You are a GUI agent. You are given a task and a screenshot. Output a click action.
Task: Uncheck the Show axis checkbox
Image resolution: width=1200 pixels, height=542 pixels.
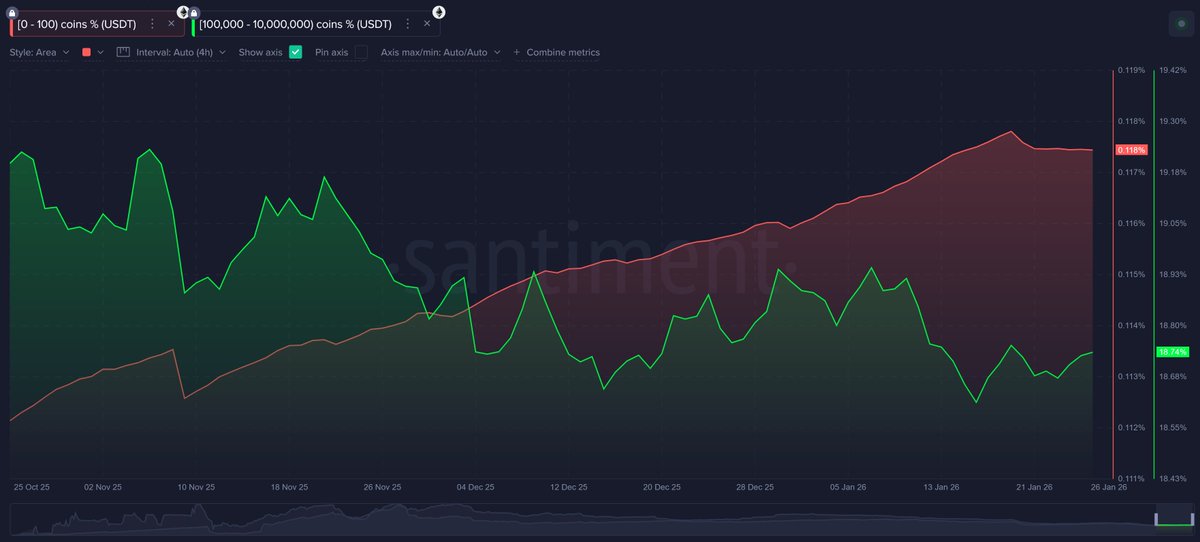(295, 51)
